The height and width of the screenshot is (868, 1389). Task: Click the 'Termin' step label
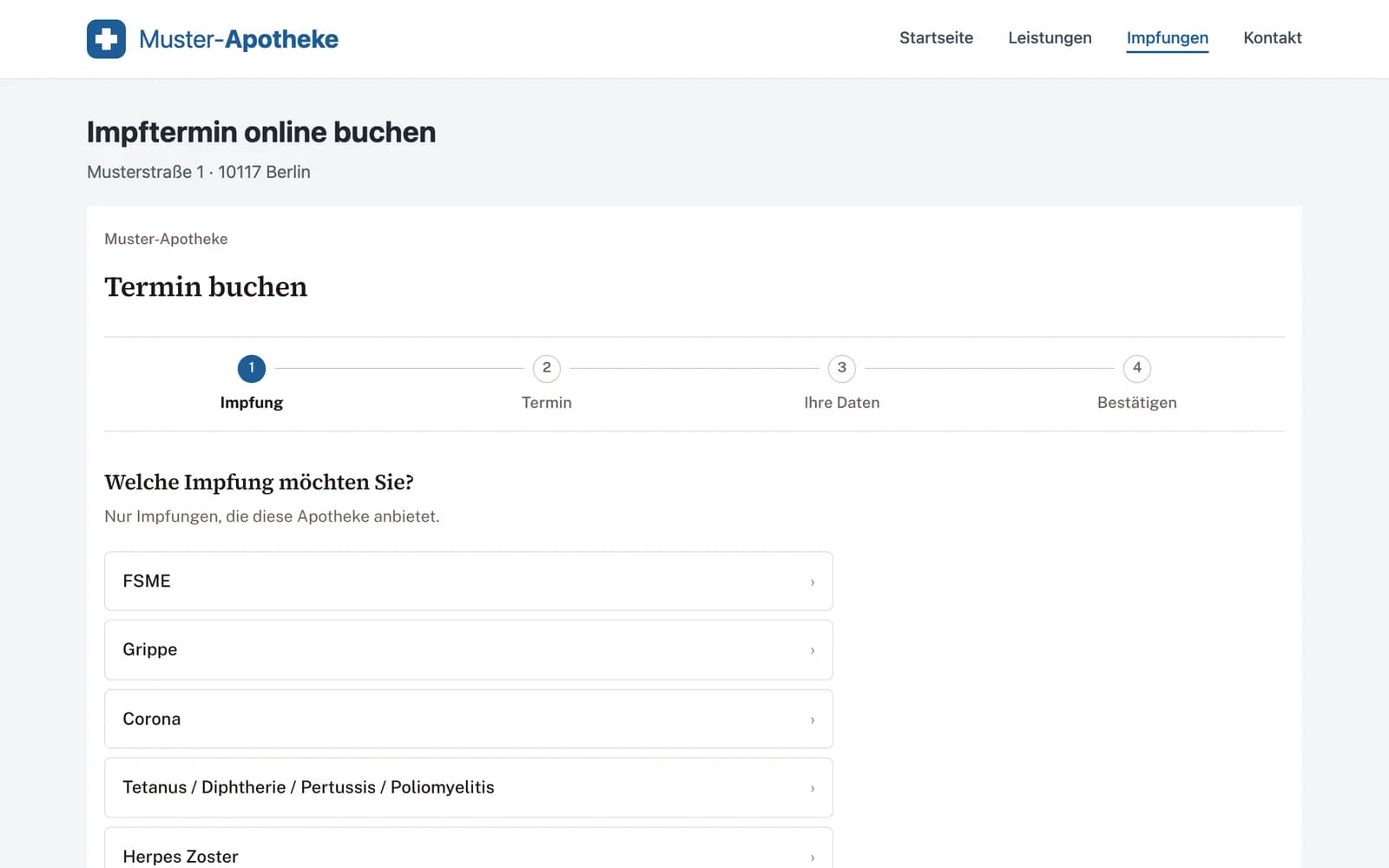pyautogui.click(x=547, y=403)
